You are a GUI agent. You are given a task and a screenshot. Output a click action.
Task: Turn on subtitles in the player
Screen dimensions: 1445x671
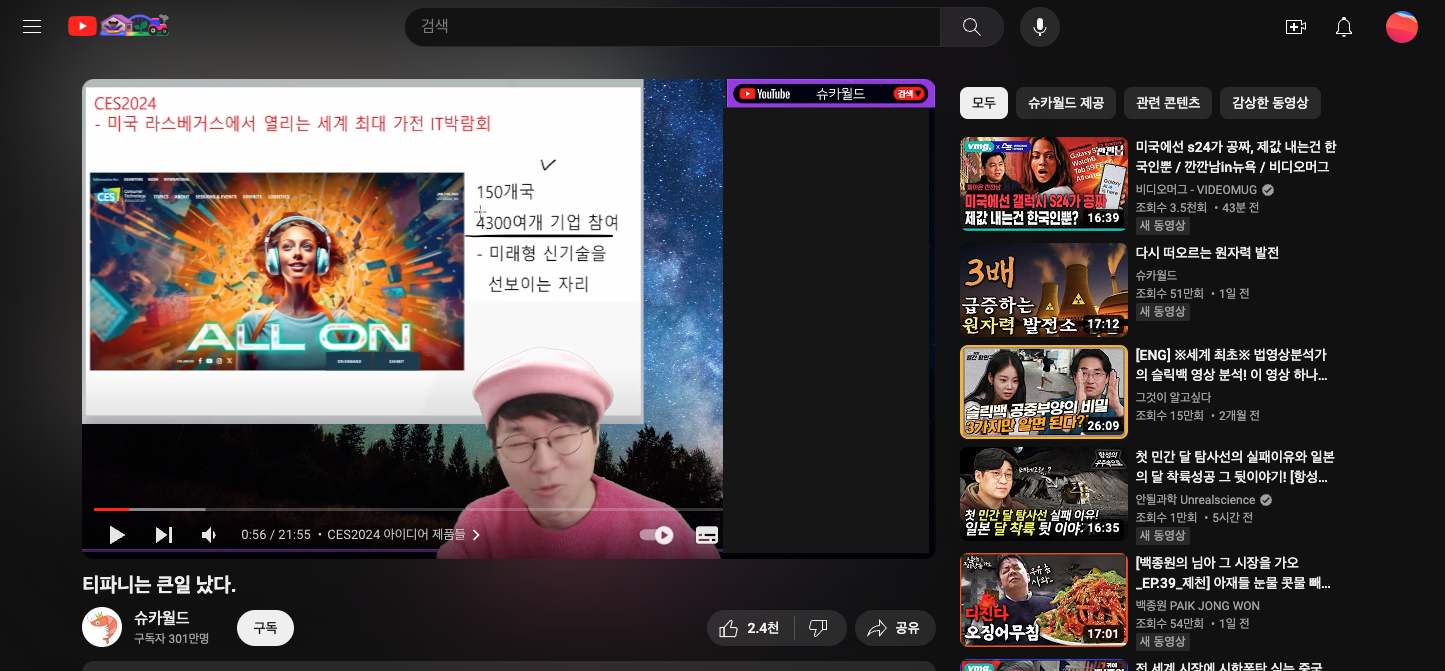pyautogui.click(x=707, y=535)
